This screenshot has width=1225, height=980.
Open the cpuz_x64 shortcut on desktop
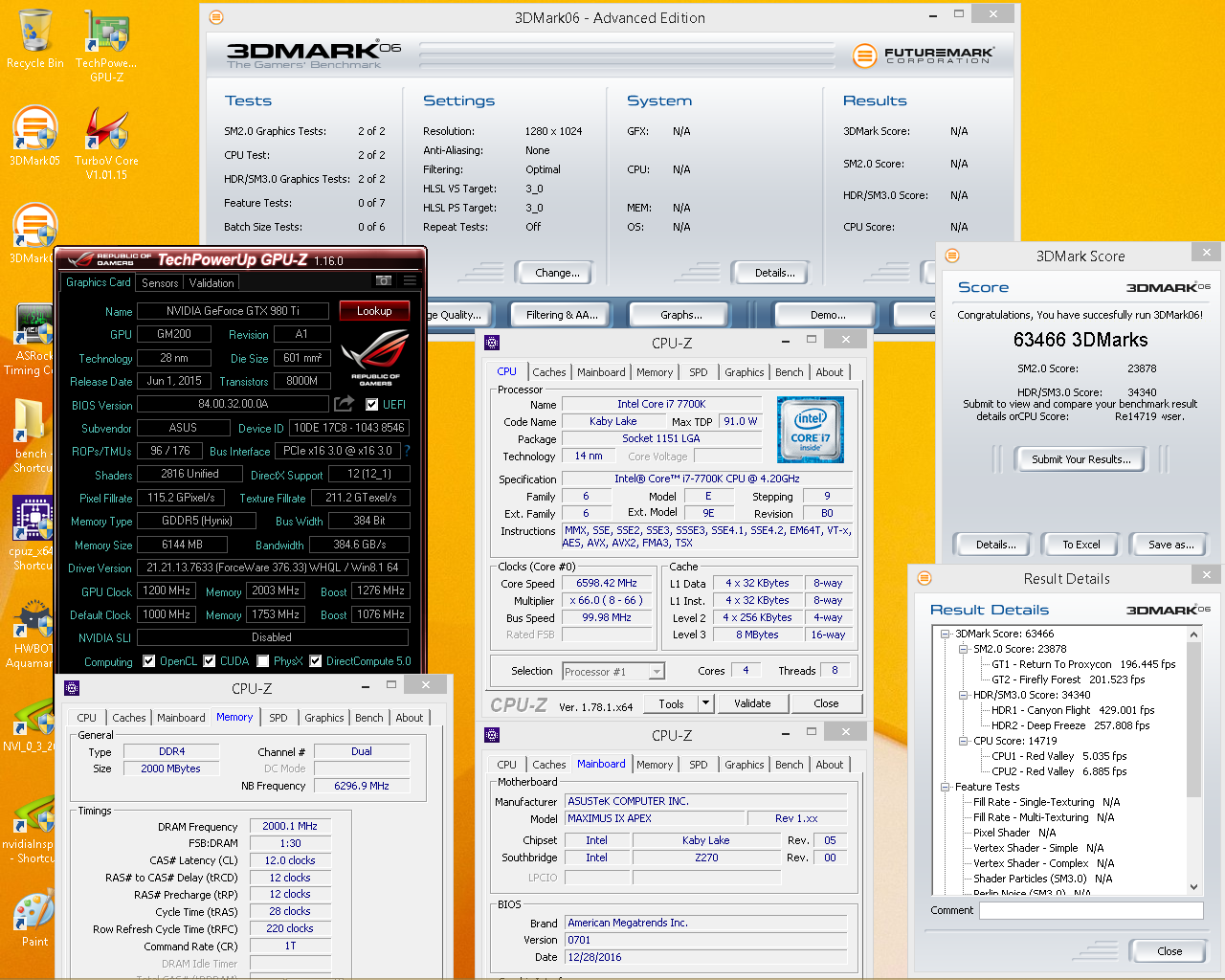tap(32, 533)
